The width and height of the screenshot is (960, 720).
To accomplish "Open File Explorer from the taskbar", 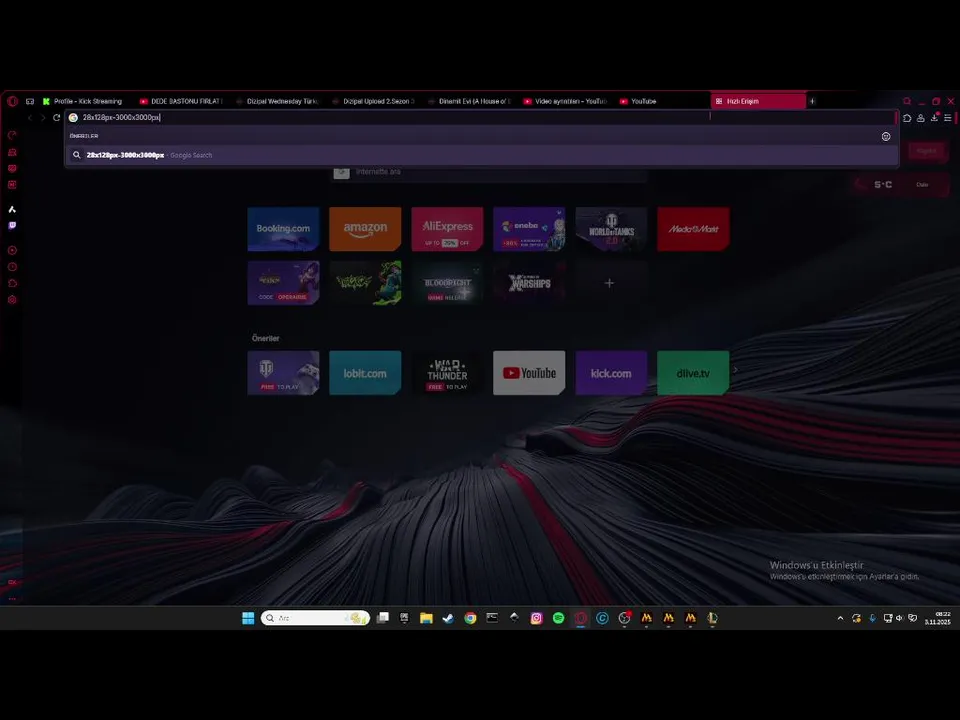I will click(x=426, y=618).
